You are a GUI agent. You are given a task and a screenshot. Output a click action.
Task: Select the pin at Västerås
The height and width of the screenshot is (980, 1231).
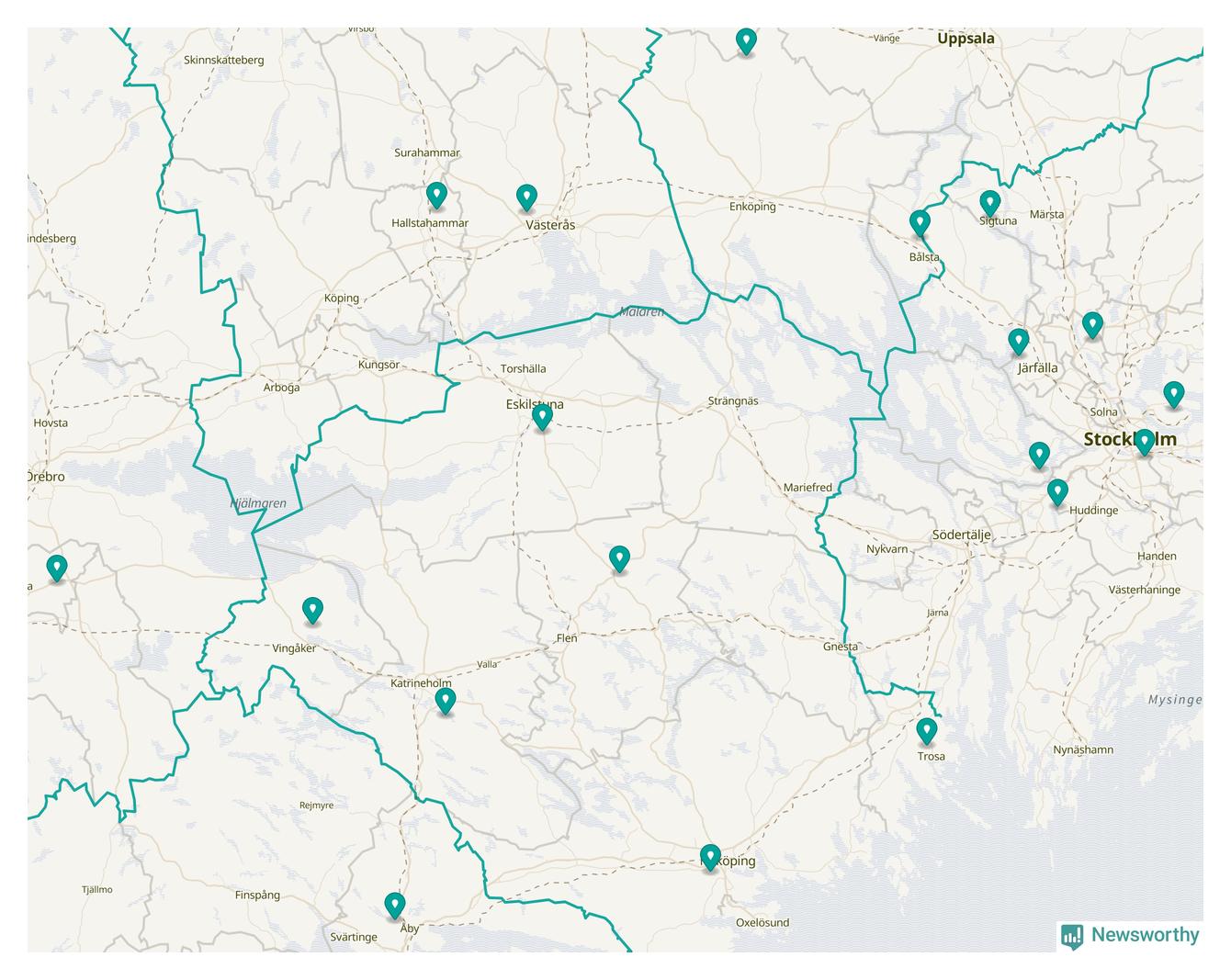click(526, 197)
